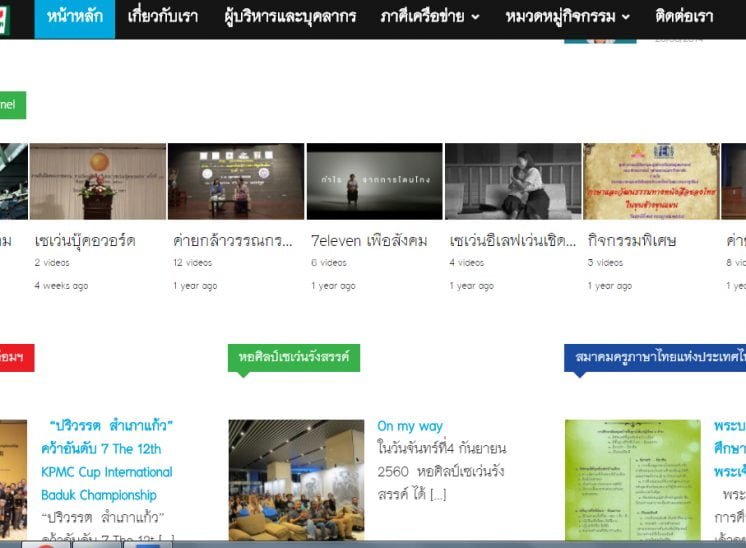Select the '6 videos' count text
The height and width of the screenshot is (548, 746).
point(329,263)
